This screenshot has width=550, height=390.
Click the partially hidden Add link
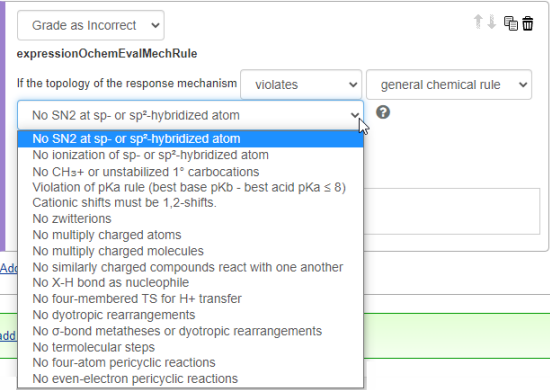9,268
